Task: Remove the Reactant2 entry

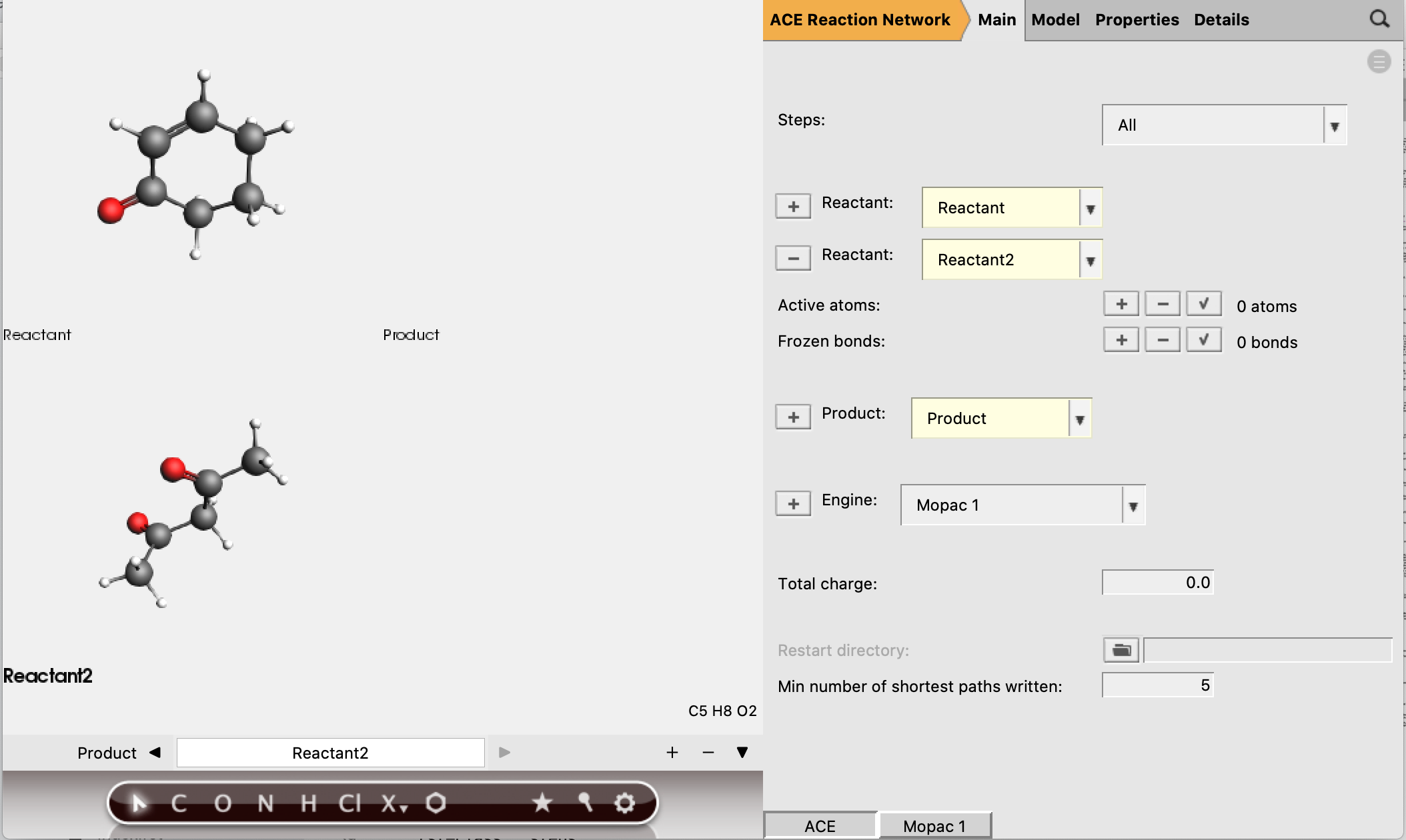Action: click(792, 257)
